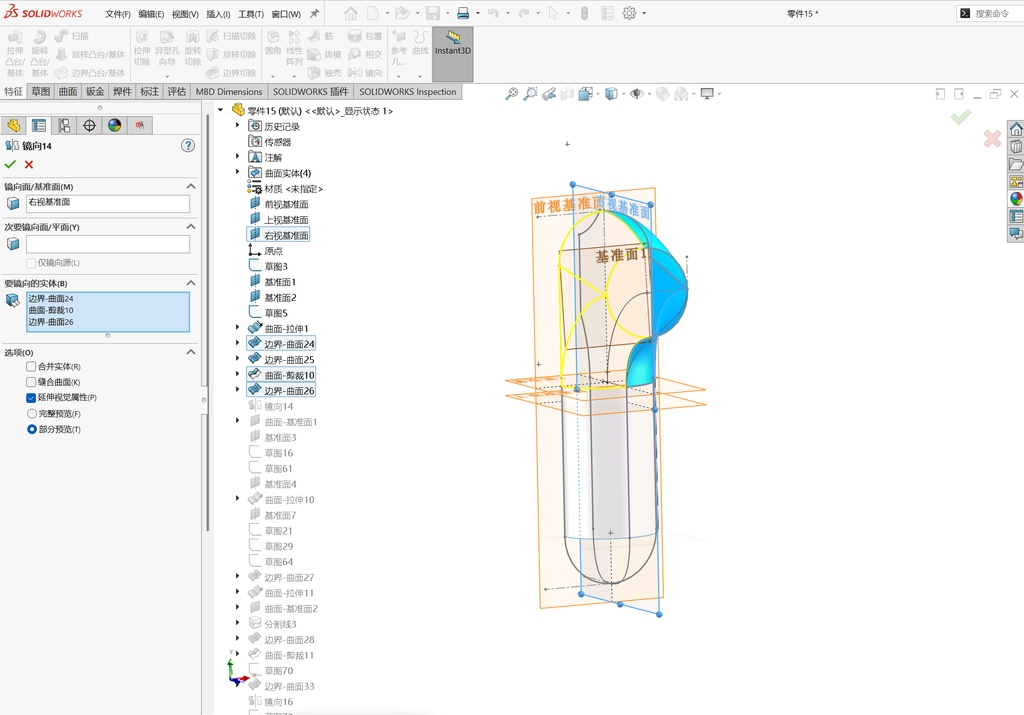Image resolution: width=1024 pixels, height=715 pixels.
Task: Click green checkmark to accept 镜向14
Action: 10,165
